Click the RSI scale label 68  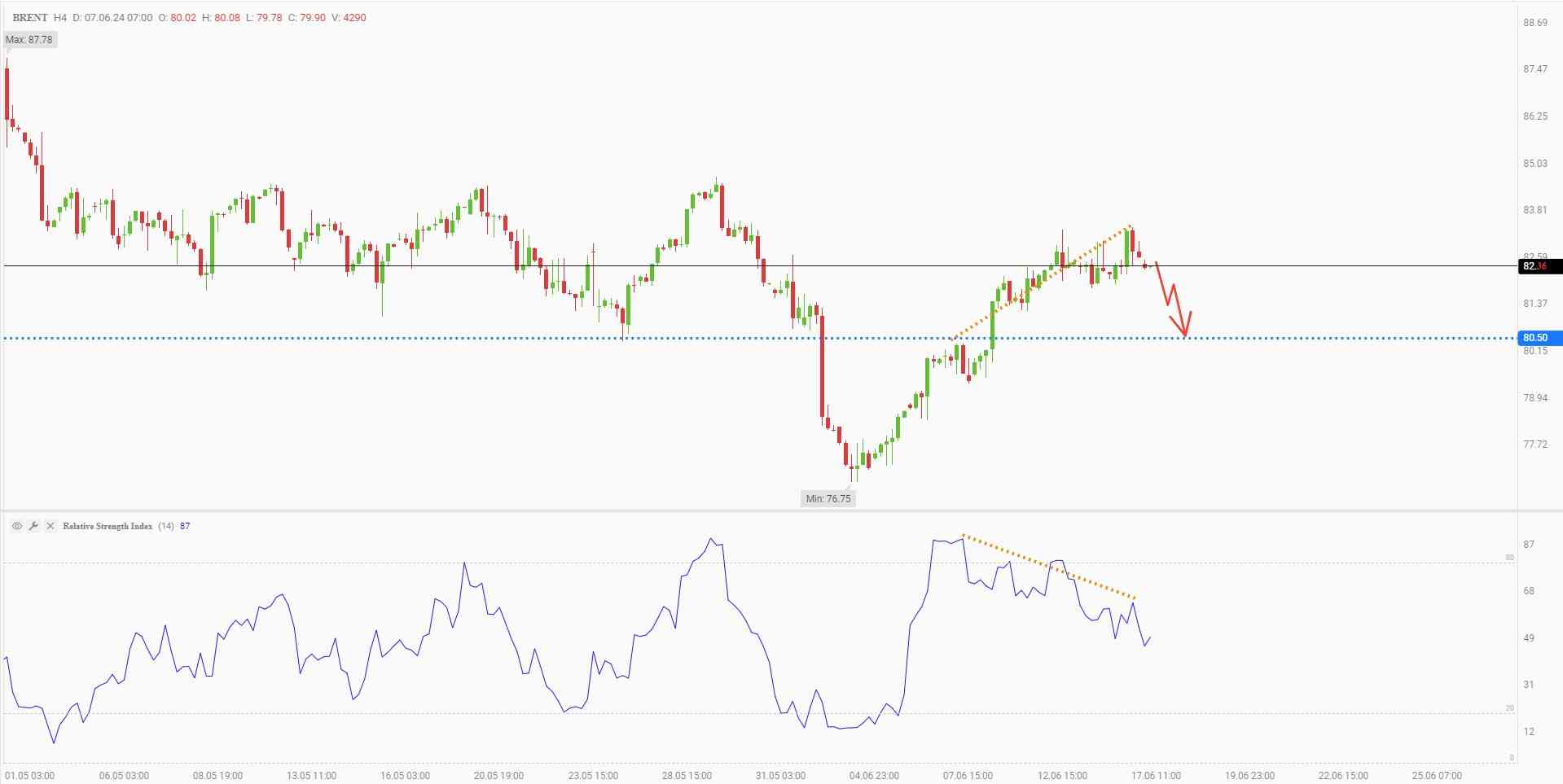coord(1529,591)
